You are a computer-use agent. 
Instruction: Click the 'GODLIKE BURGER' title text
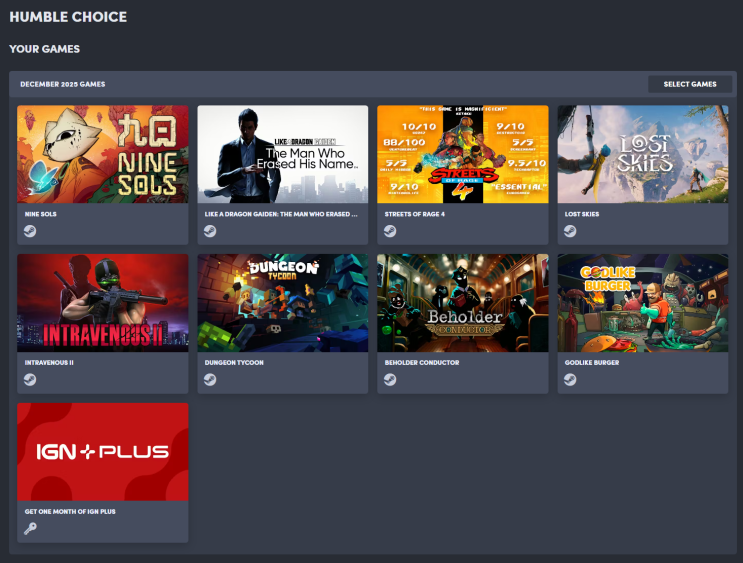[592, 363]
